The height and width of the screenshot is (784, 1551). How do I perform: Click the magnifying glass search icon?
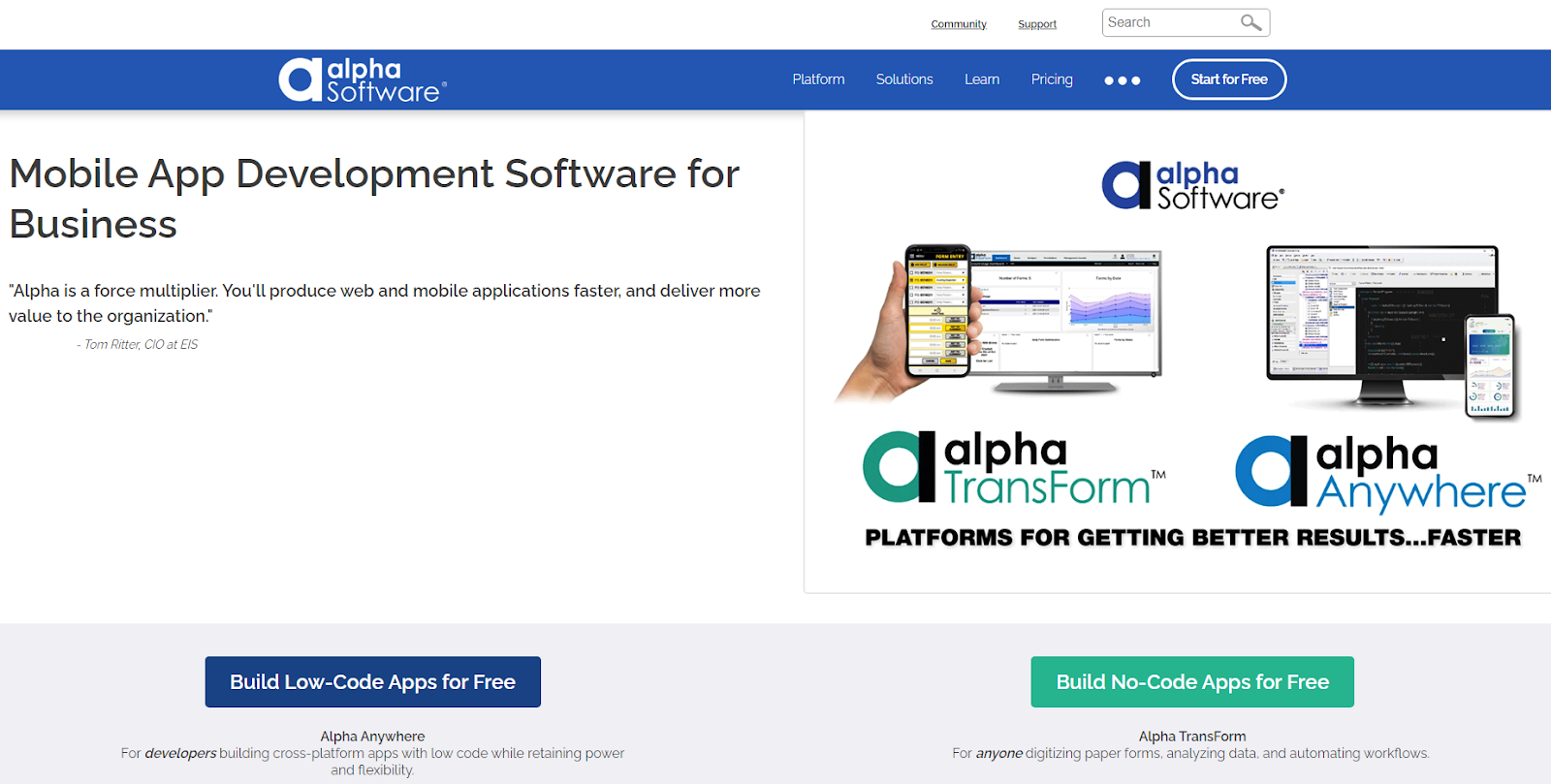point(1251,22)
